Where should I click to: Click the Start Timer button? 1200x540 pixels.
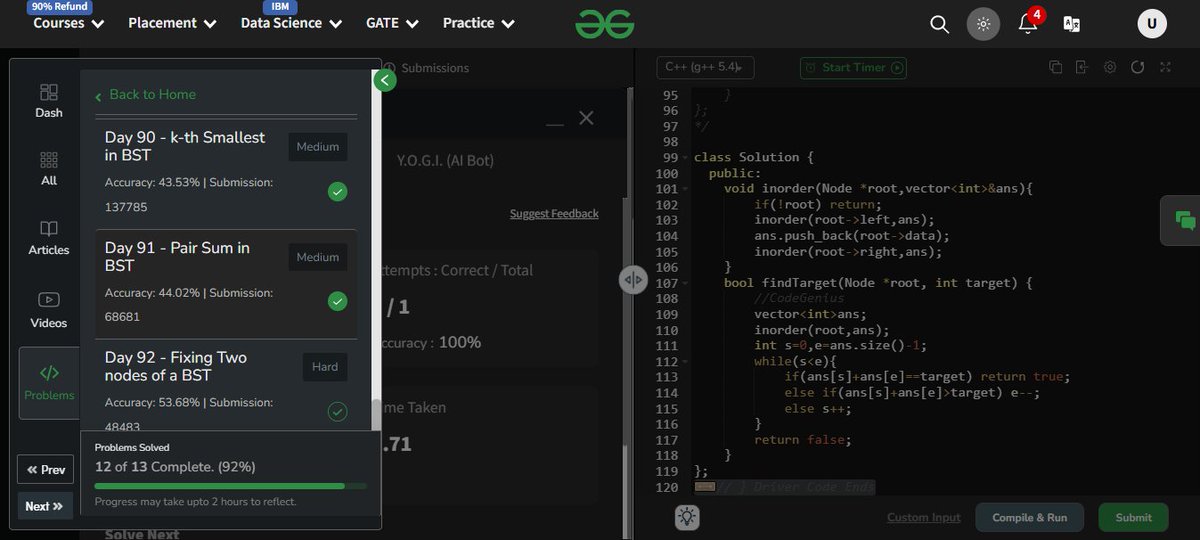pyautogui.click(x=853, y=67)
